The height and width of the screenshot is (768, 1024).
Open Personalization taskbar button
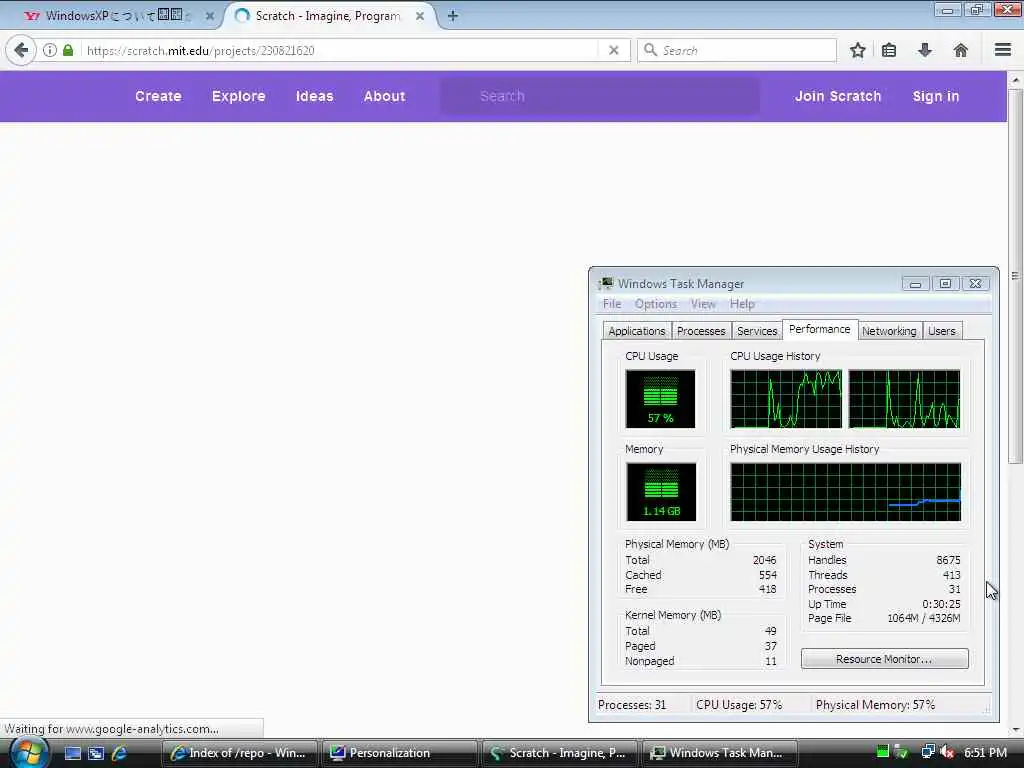(399, 753)
